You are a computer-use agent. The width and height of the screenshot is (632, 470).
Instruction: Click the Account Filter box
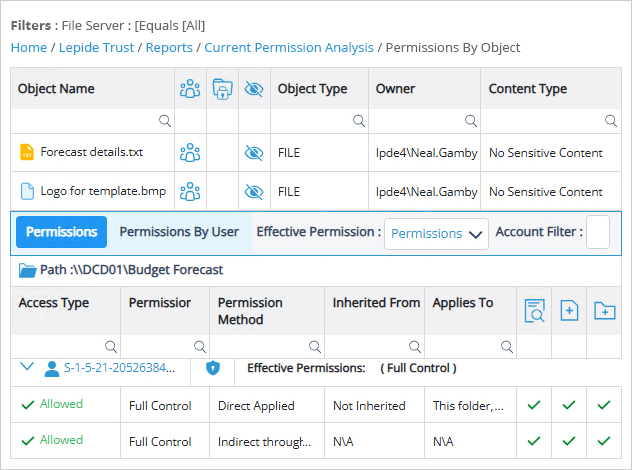point(597,232)
